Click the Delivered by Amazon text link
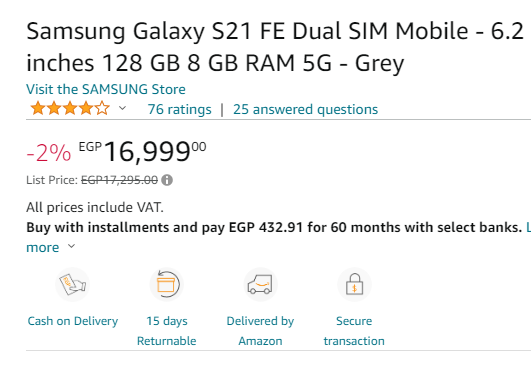 [x=260, y=331]
